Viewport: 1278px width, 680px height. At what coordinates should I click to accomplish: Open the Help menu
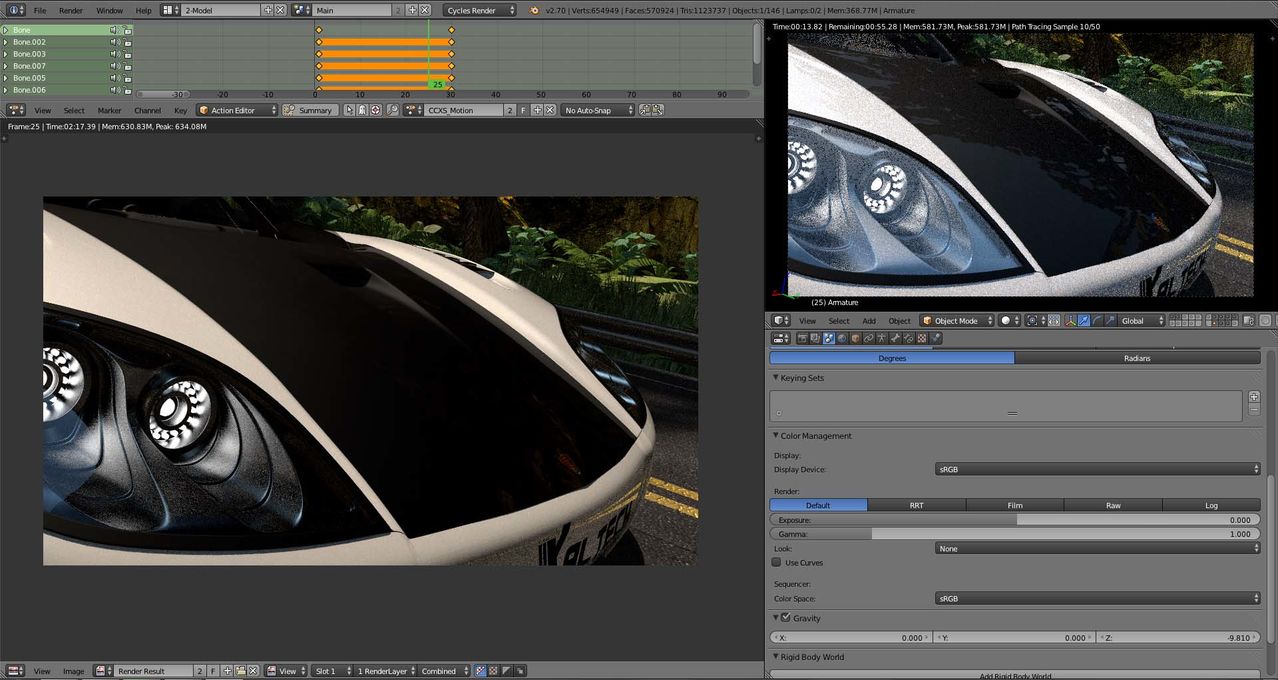click(x=144, y=10)
